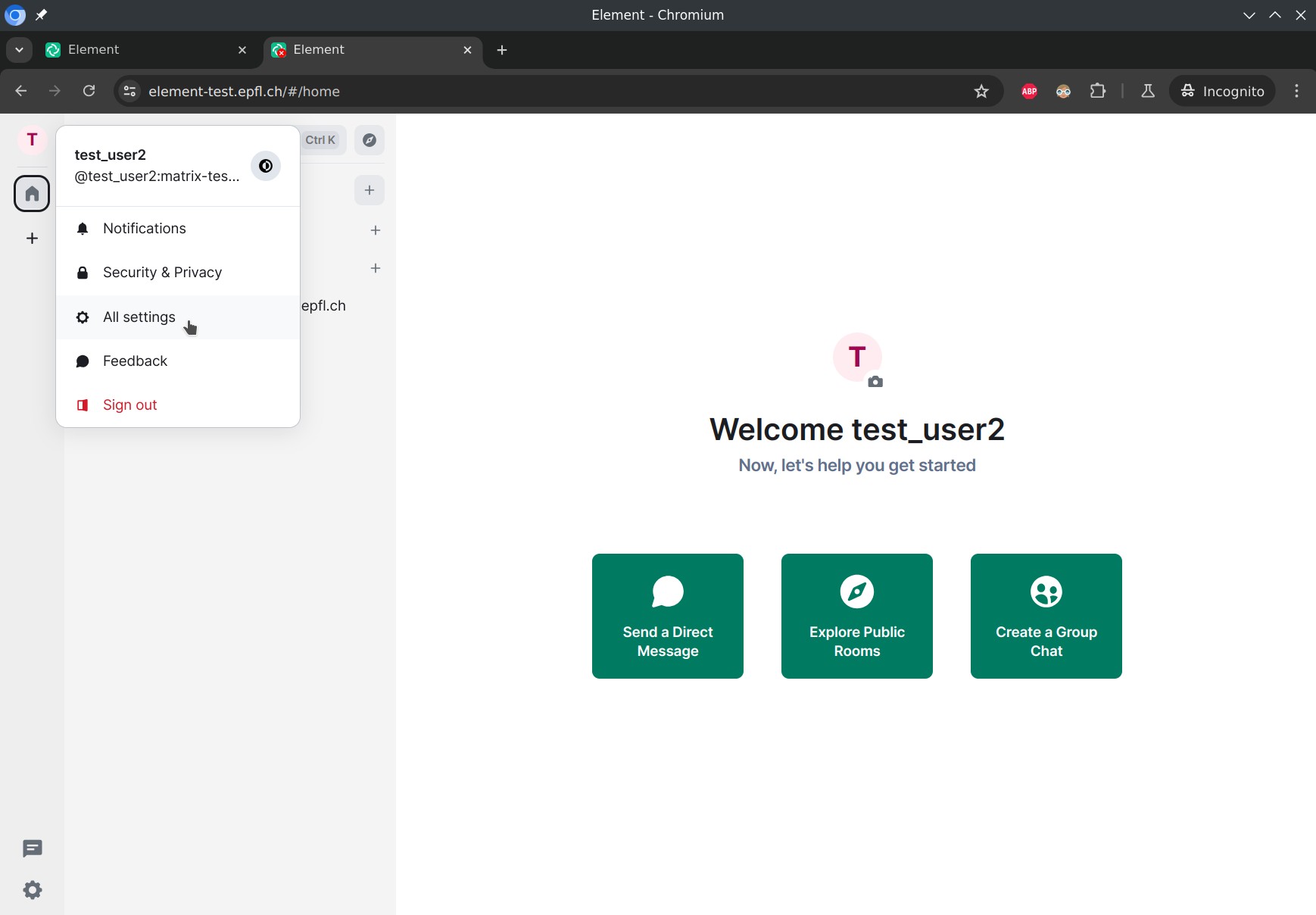Screen dimensions: 1316x915
Task: Open Security & Privacy settings
Action: tap(162, 273)
